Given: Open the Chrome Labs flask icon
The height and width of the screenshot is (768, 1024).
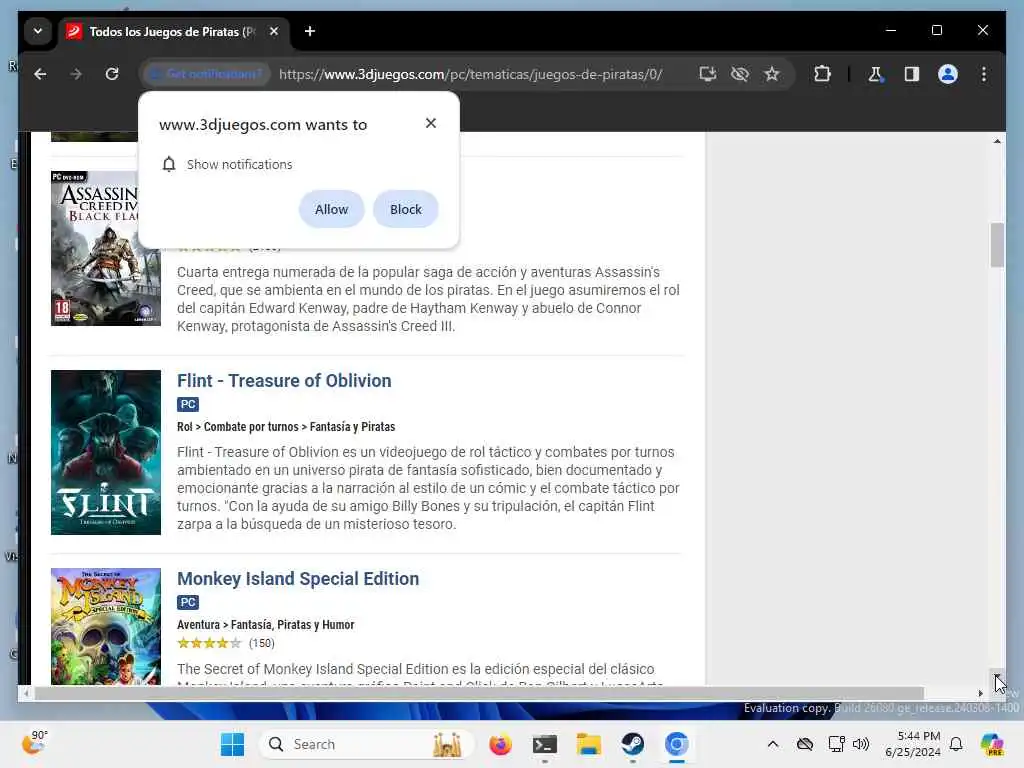Looking at the screenshot, I should (876, 74).
